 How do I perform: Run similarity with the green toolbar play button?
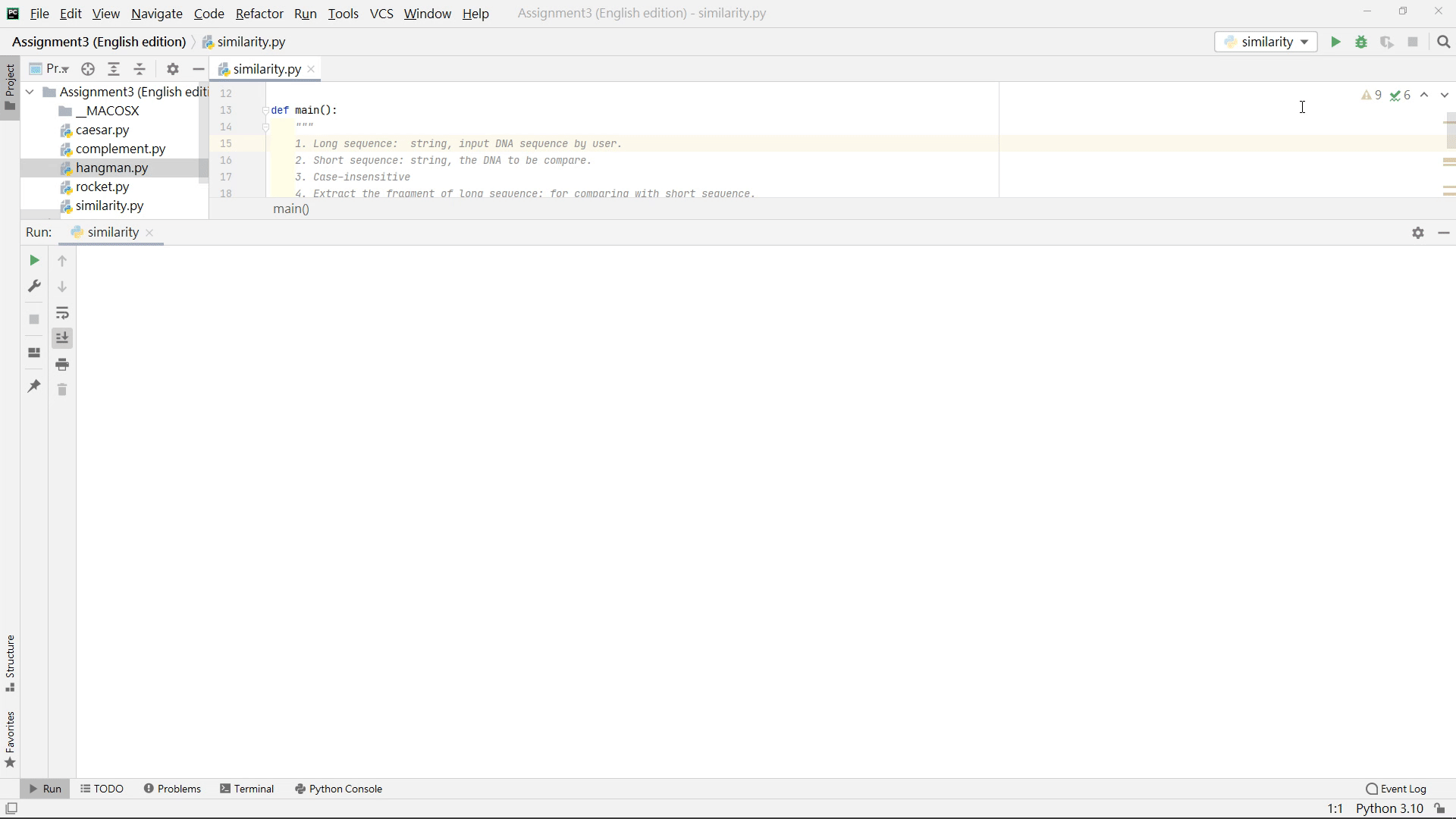click(1335, 42)
